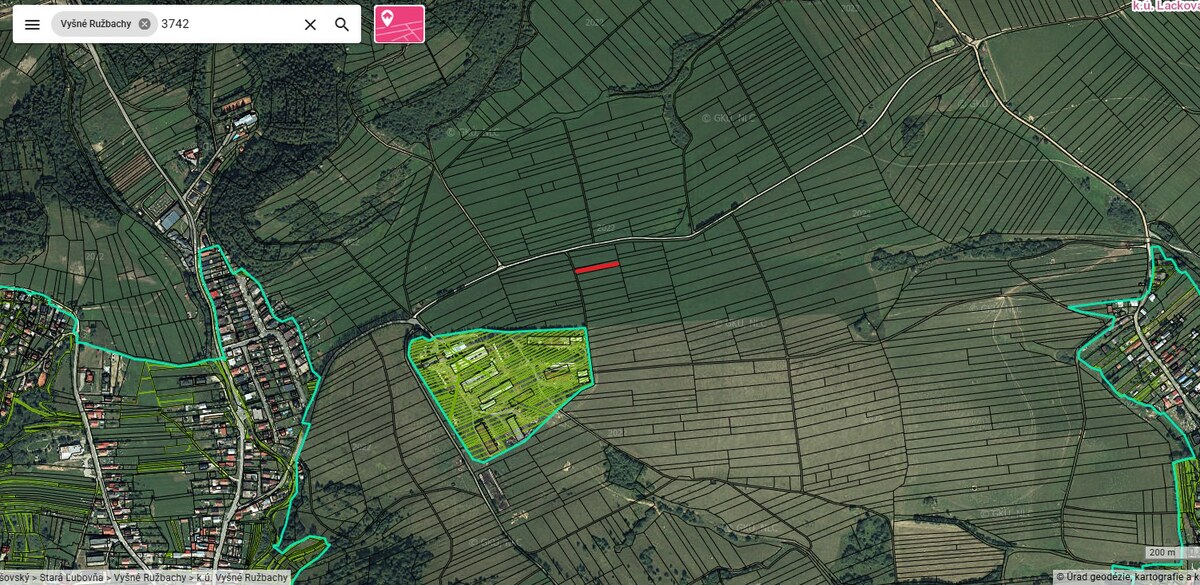Clear the search field with the X
Viewport: 1200px width, 585px height.
310,24
